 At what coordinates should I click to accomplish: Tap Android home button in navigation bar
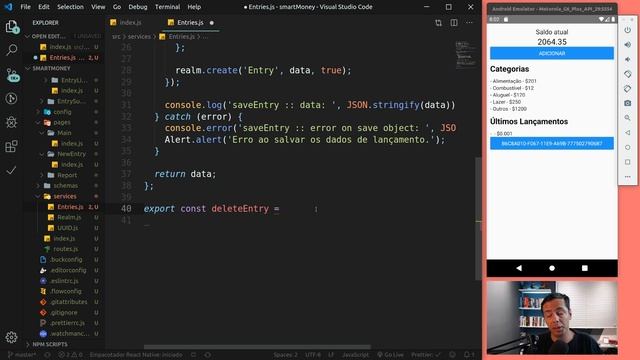[x=552, y=268]
